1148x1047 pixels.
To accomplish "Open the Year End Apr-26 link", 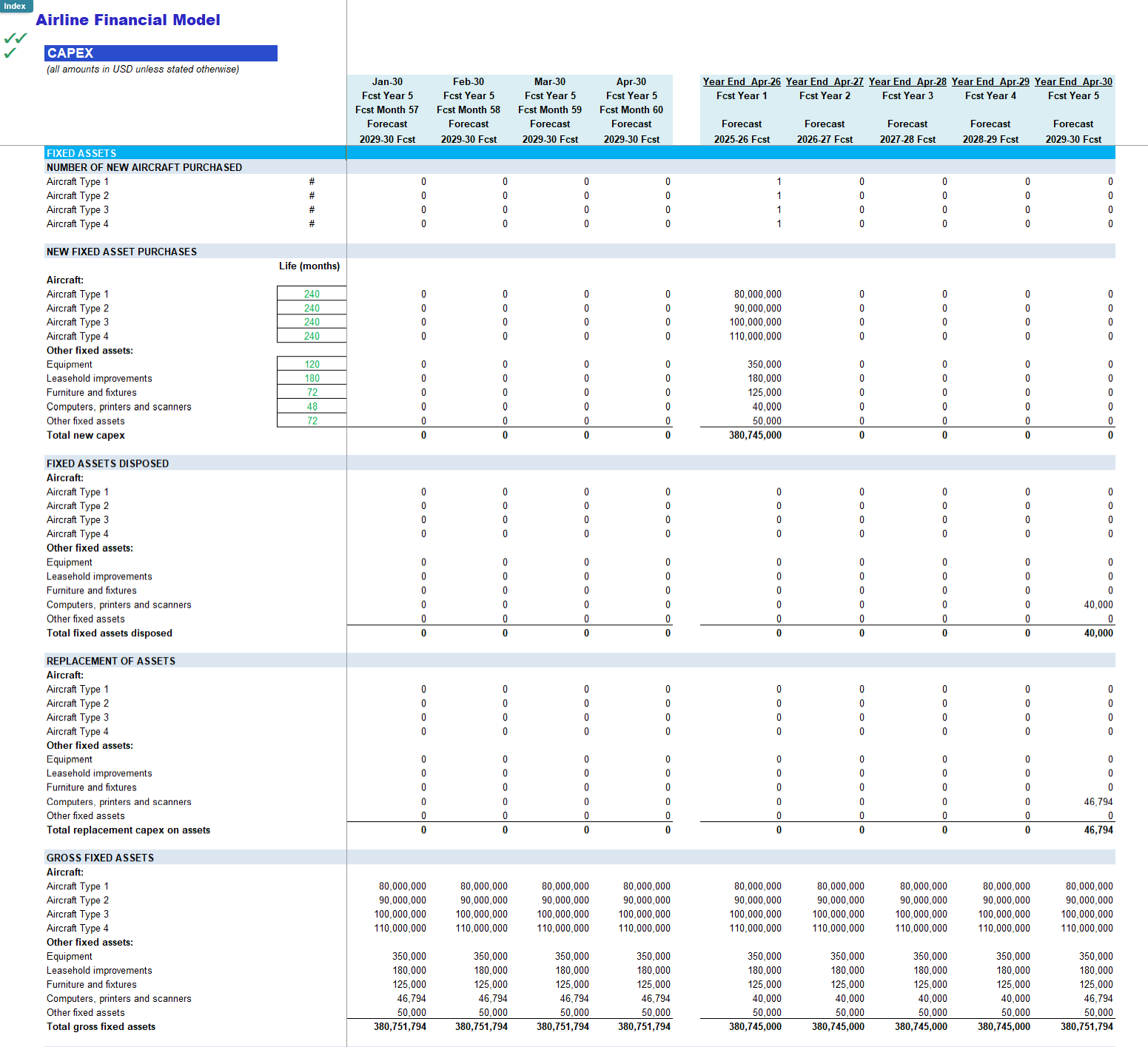I will pos(742,81).
